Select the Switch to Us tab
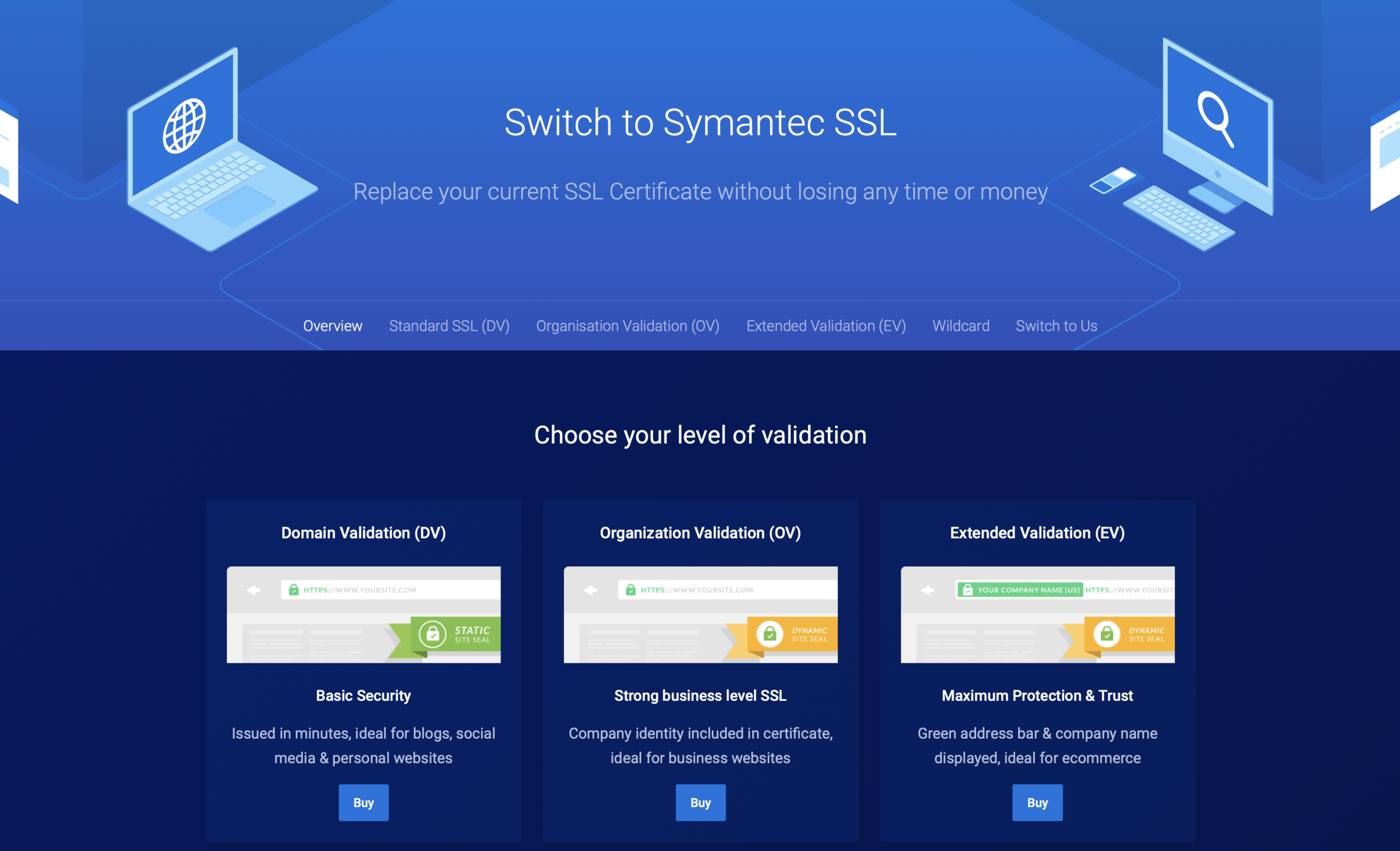 tap(1056, 326)
